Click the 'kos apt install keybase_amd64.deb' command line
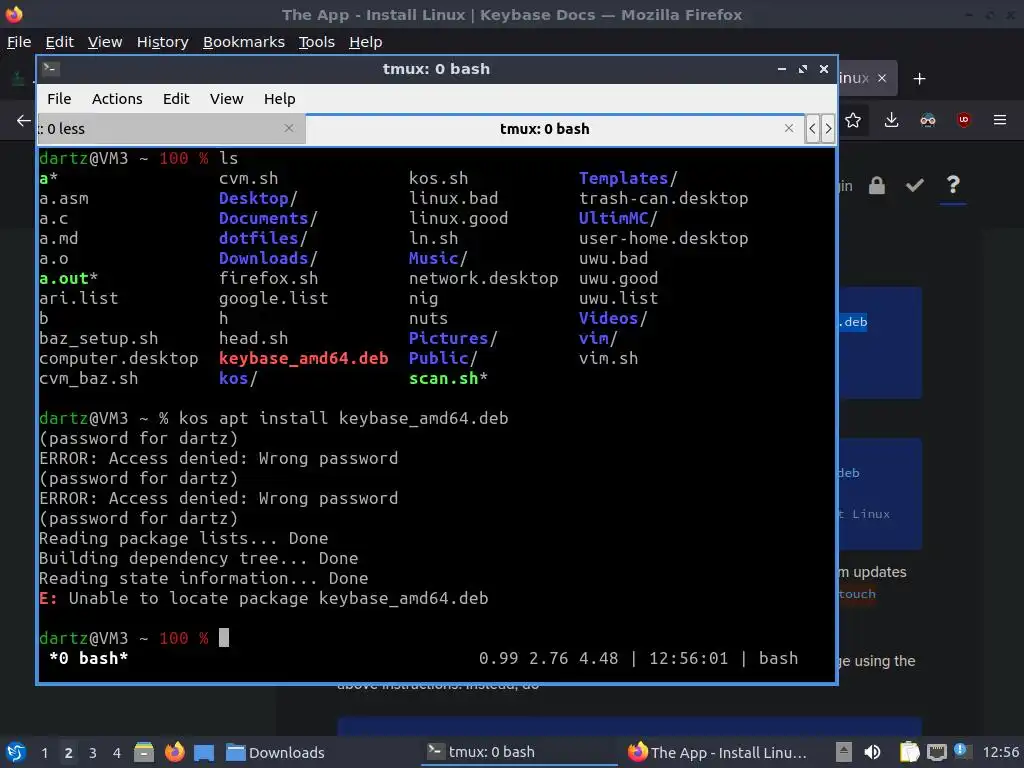 click(344, 418)
